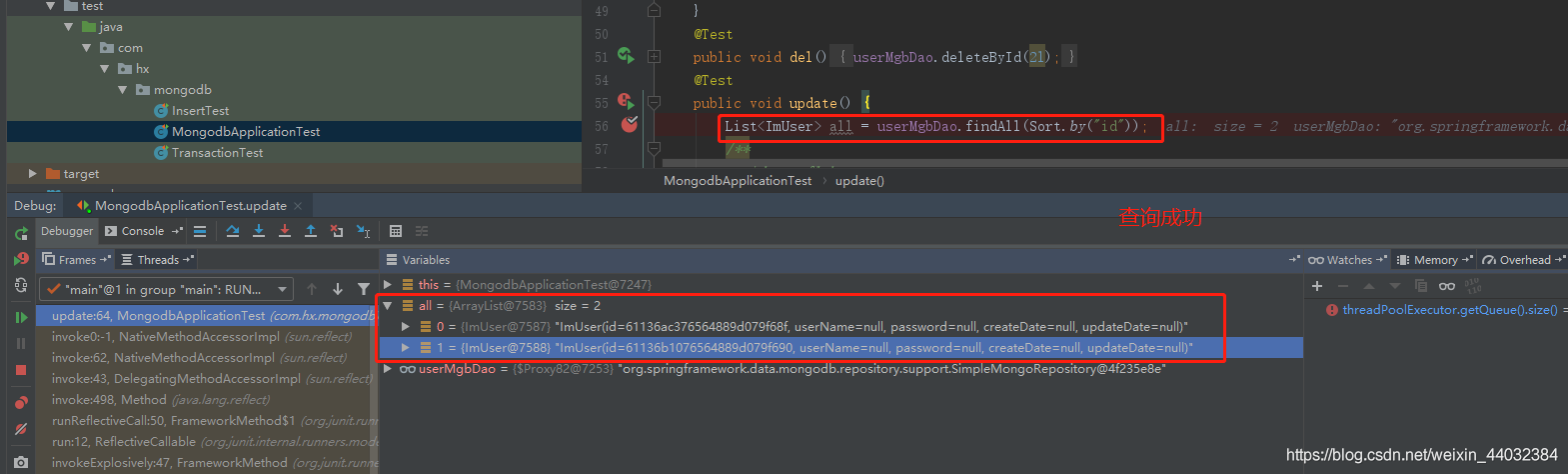The image size is (1568, 474).
Task: Open InsertTest class file
Action: pos(200,111)
